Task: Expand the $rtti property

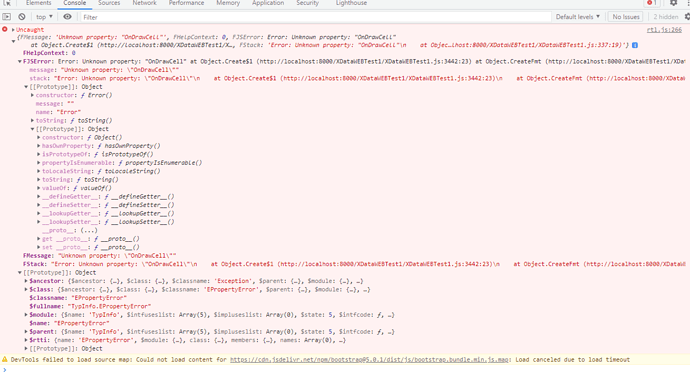Action: [x=26, y=340]
